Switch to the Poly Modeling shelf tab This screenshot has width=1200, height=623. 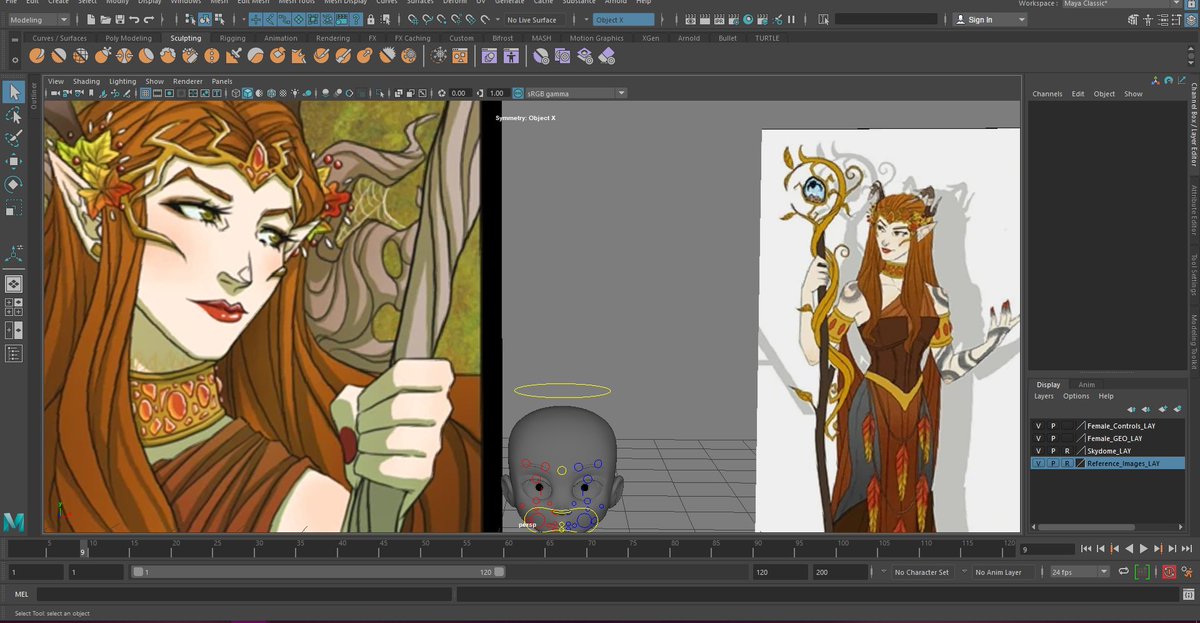pos(128,38)
